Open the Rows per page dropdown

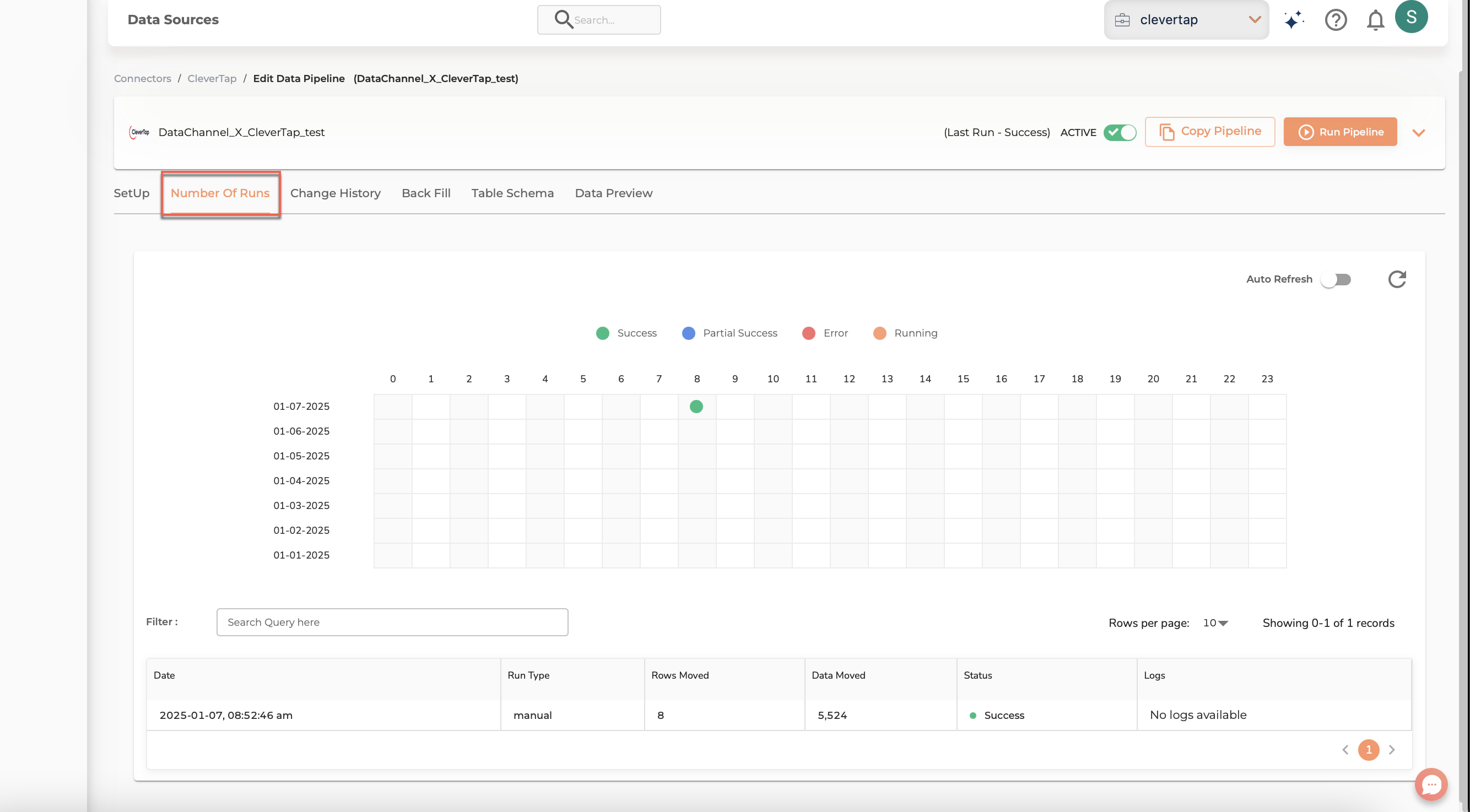pyautogui.click(x=1215, y=622)
